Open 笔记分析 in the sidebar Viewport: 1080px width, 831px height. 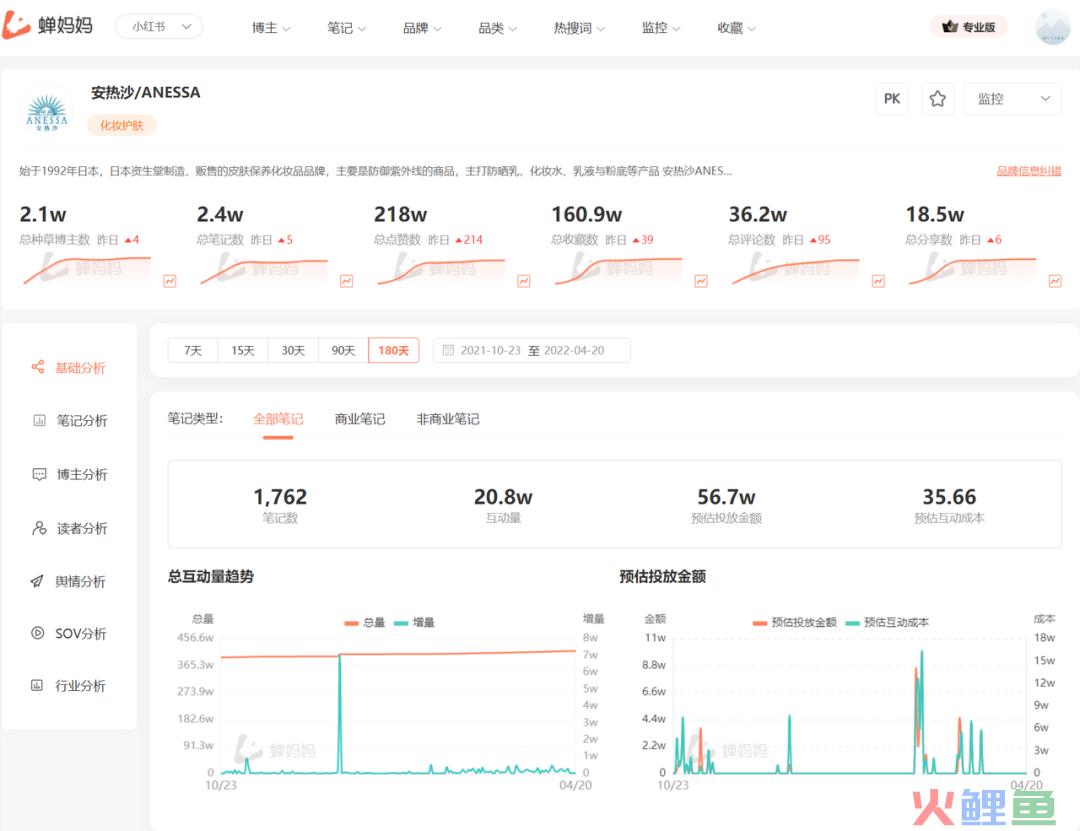click(x=69, y=420)
